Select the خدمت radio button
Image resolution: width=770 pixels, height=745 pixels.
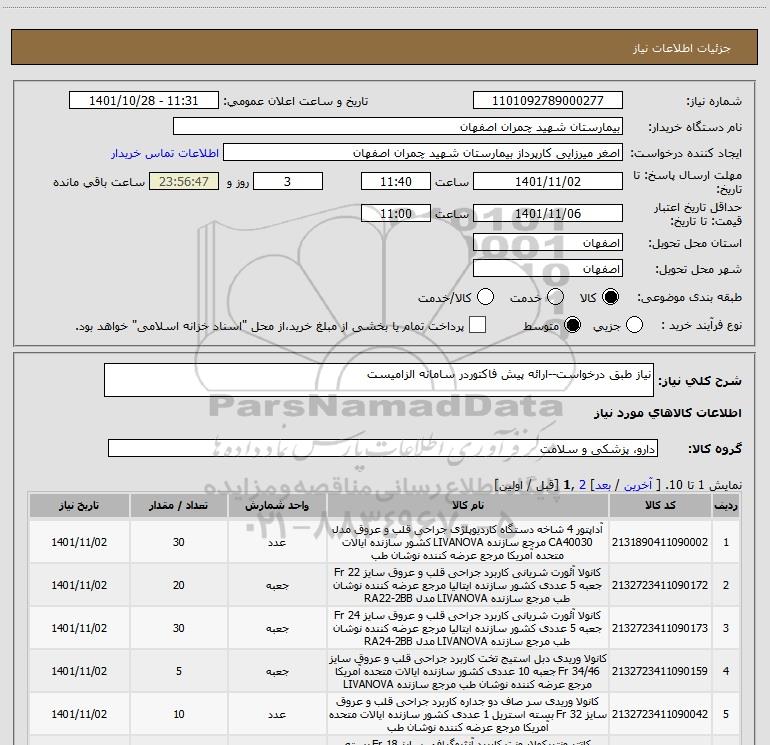click(x=555, y=297)
